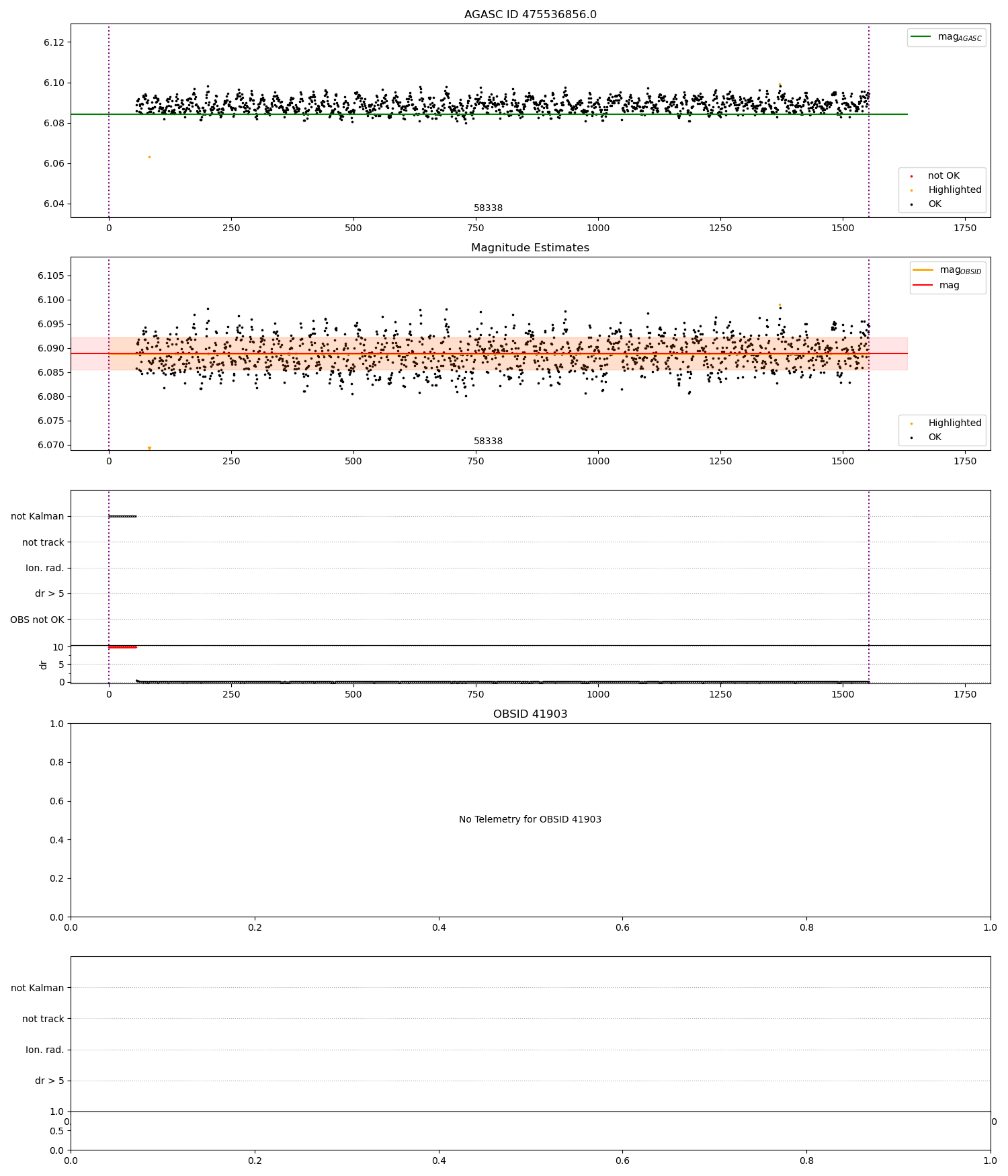Click the Highlighted legend entry in Magnitude Estimates

946,423
